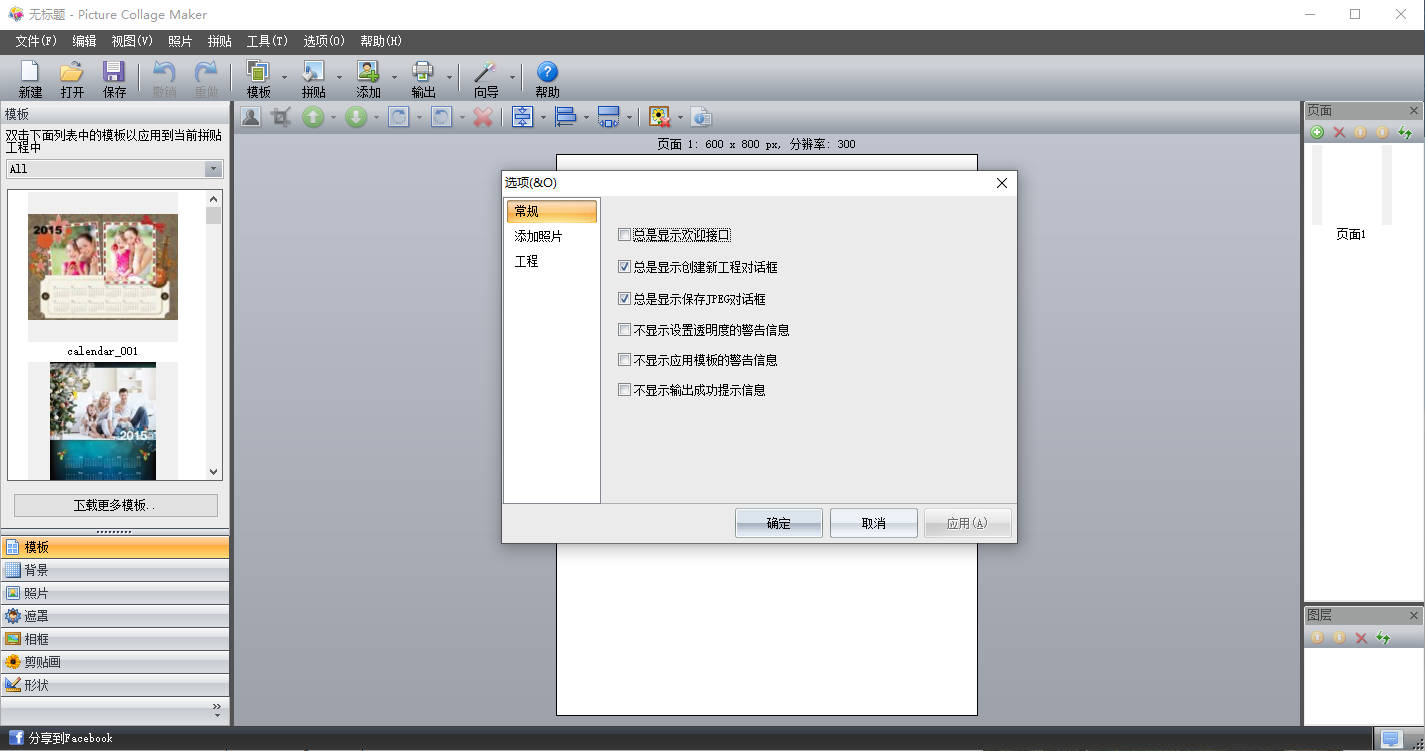The height and width of the screenshot is (751, 1425).
Task: Expand the 添加 toolbar dropdown arrow
Action: [x=395, y=77]
